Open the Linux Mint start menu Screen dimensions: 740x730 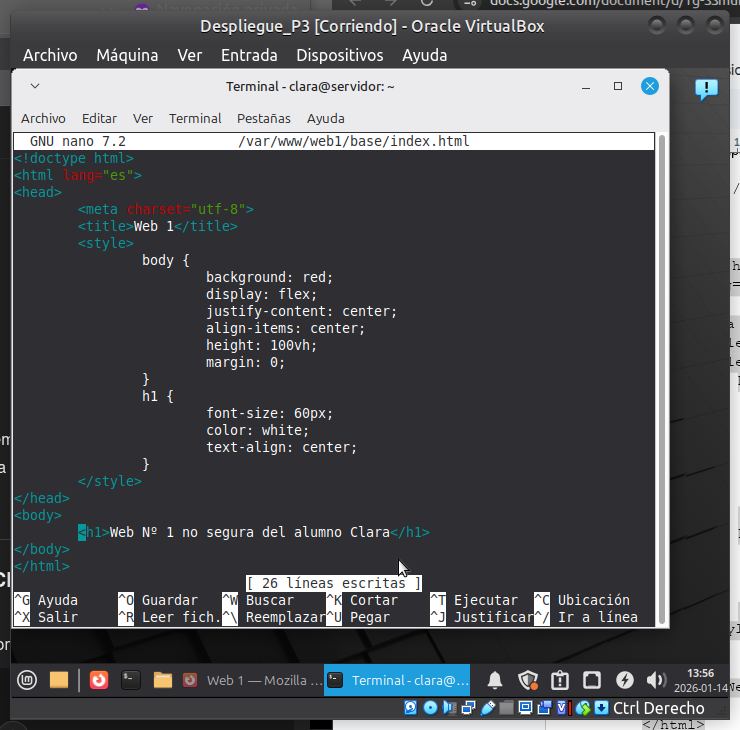(26, 681)
